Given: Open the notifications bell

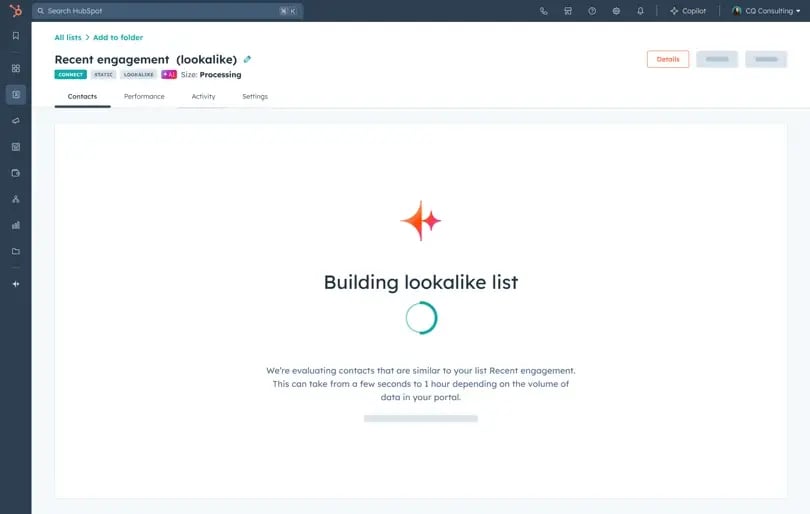Looking at the screenshot, I should pyautogui.click(x=640, y=11).
